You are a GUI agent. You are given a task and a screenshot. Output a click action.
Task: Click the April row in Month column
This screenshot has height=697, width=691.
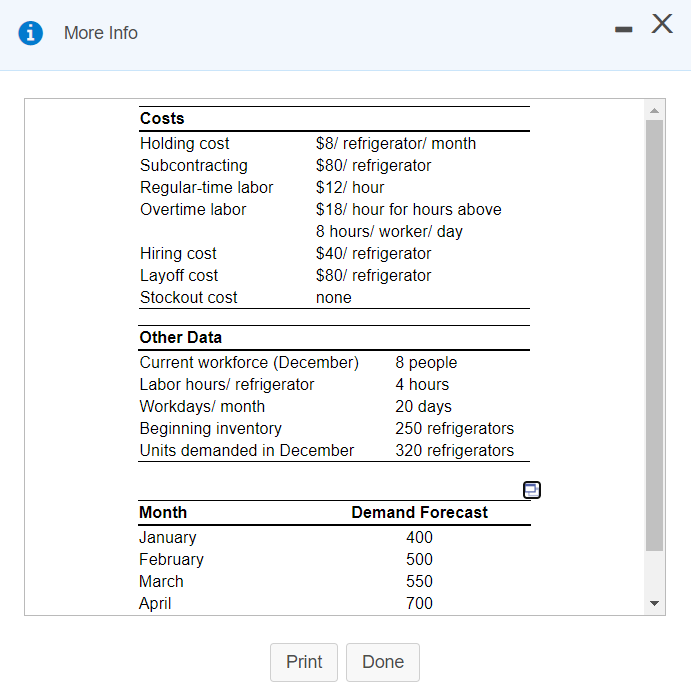pyautogui.click(x=155, y=603)
